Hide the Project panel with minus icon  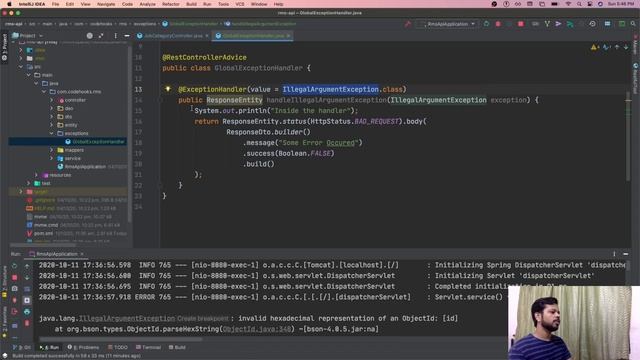(127, 36)
